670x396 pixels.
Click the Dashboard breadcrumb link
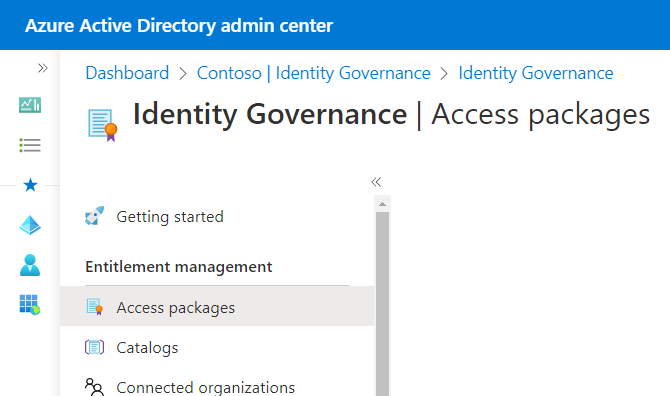coord(127,73)
